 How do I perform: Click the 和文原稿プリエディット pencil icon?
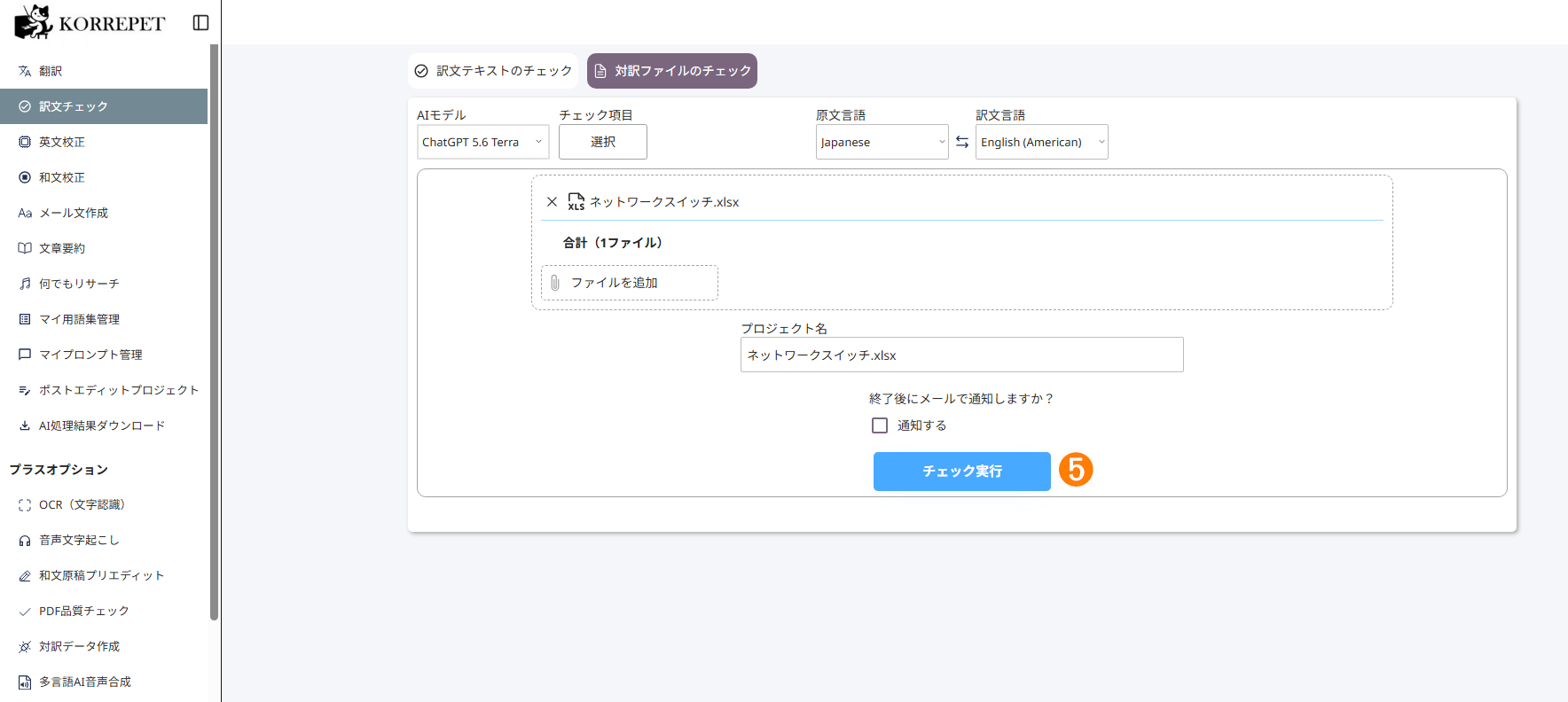25,576
